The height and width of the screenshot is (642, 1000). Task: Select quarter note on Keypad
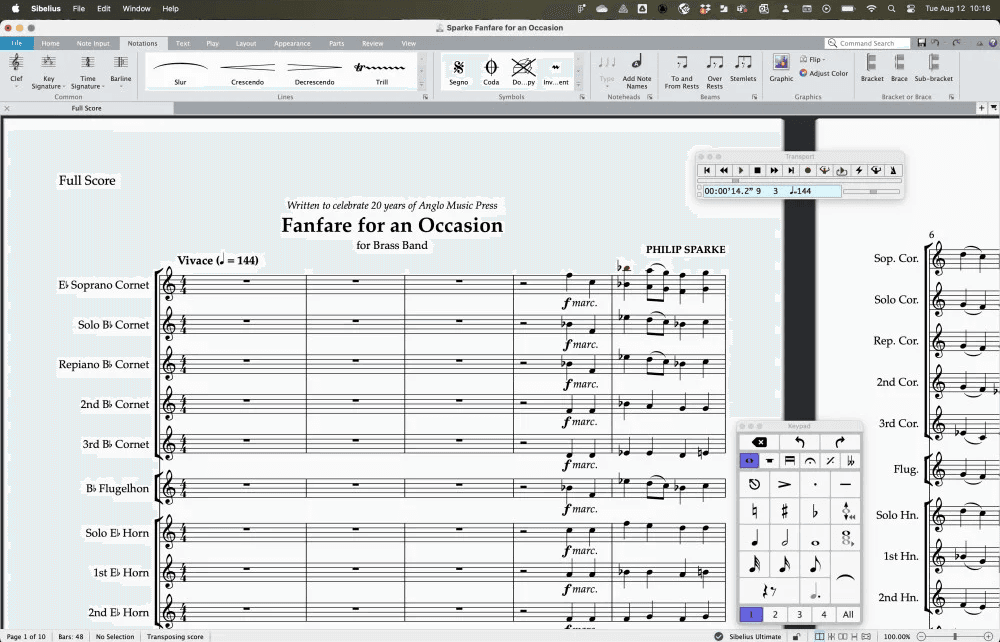[754, 539]
